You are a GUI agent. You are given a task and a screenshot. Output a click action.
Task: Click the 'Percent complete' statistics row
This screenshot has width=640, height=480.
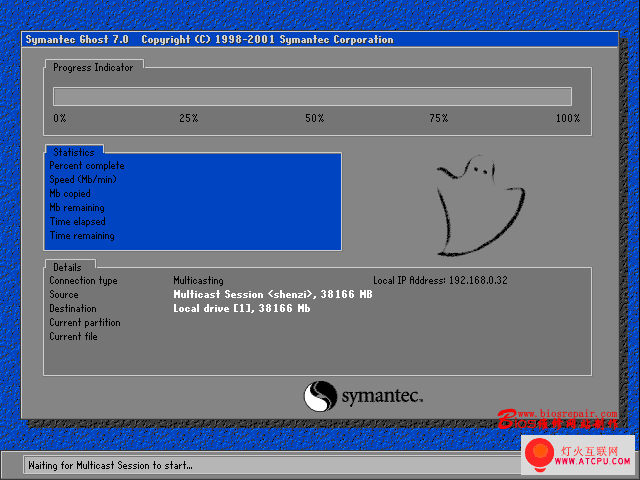coord(87,165)
